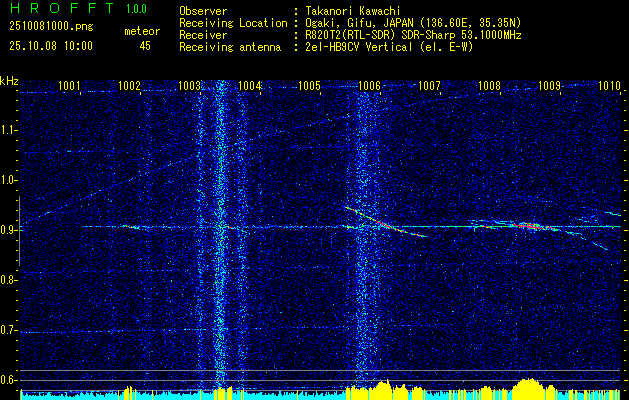
Task: Click the 1003 time axis label
Action: tap(189, 85)
